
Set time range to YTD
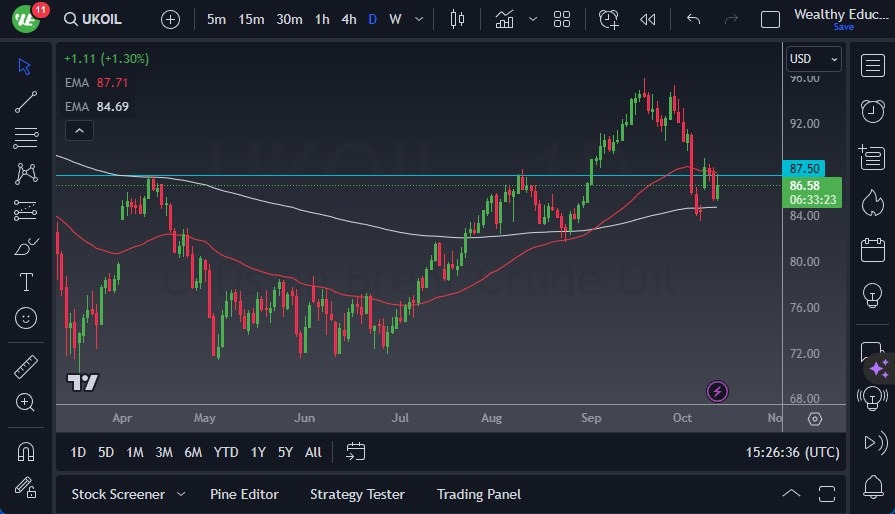pyautogui.click(x=226, y=452)
